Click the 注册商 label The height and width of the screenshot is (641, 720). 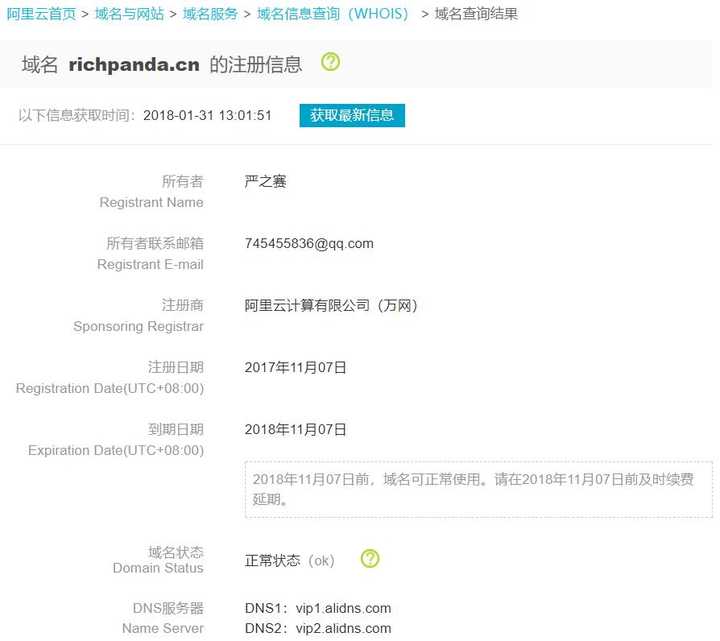pyautogui.click(x=182, y=305)
